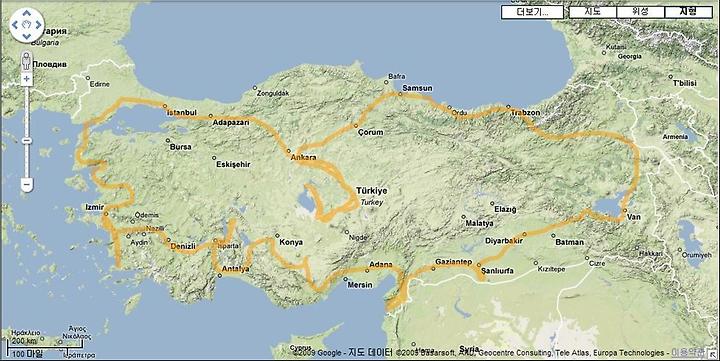Pan the map north with up arrow
Screen dimensions: 720x361
coord(27,14)
